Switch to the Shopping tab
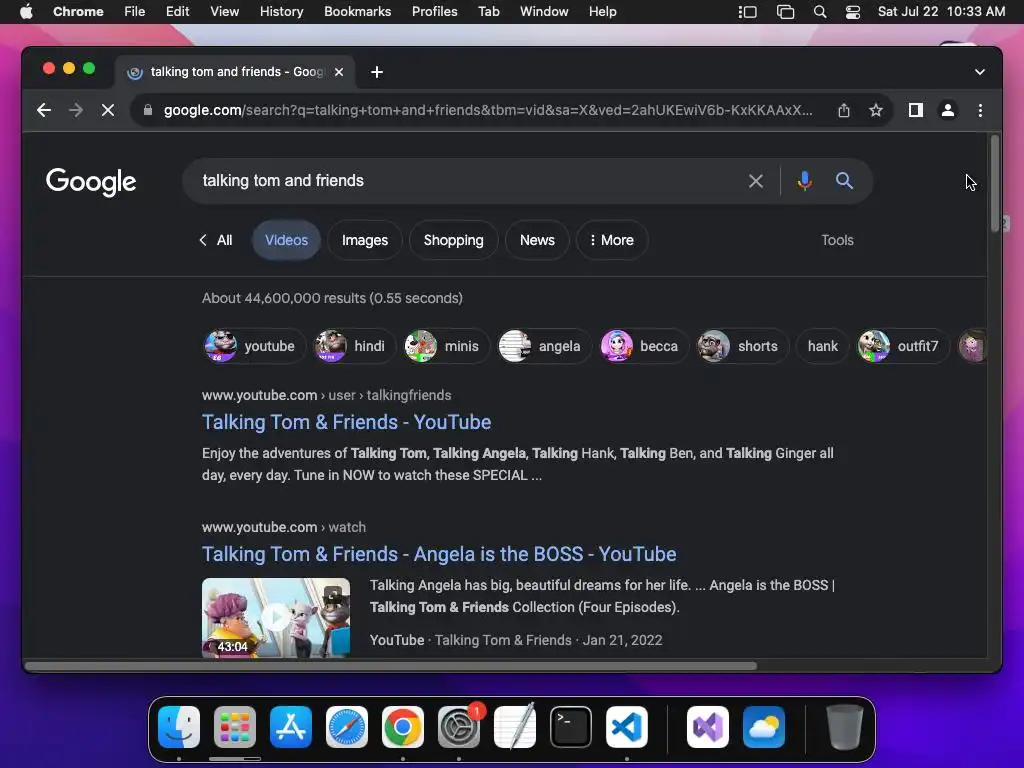Viewport: 1024px width, 768px height. [453, 240]
